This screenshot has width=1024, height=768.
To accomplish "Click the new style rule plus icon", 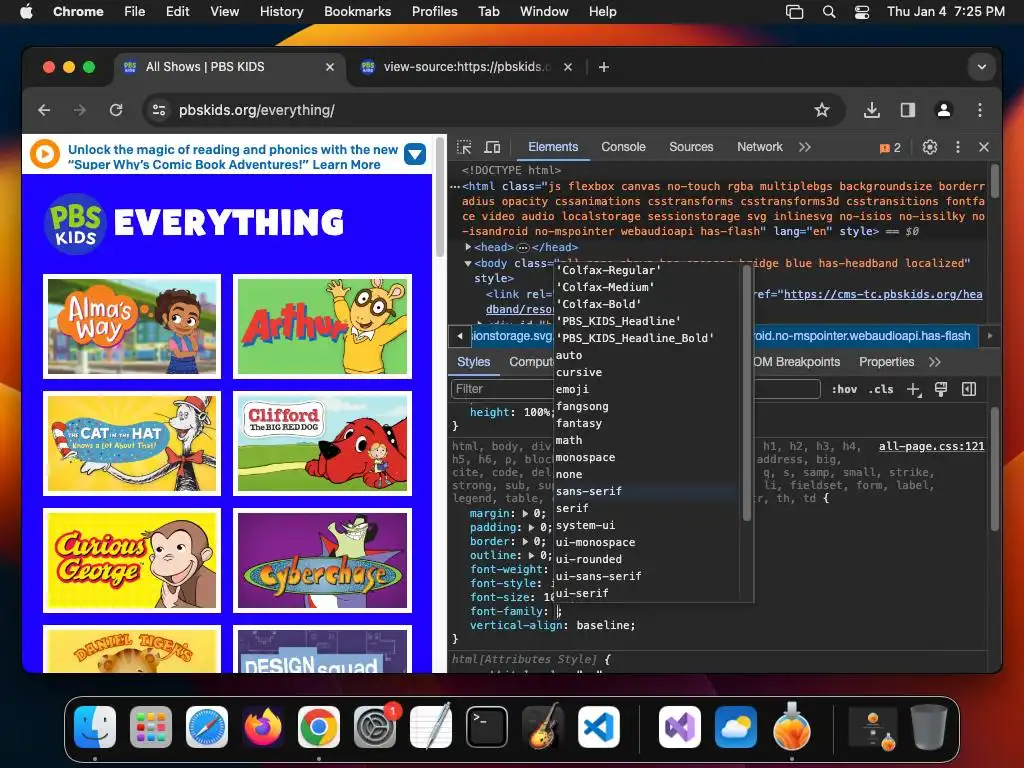I will pos(914,389).
